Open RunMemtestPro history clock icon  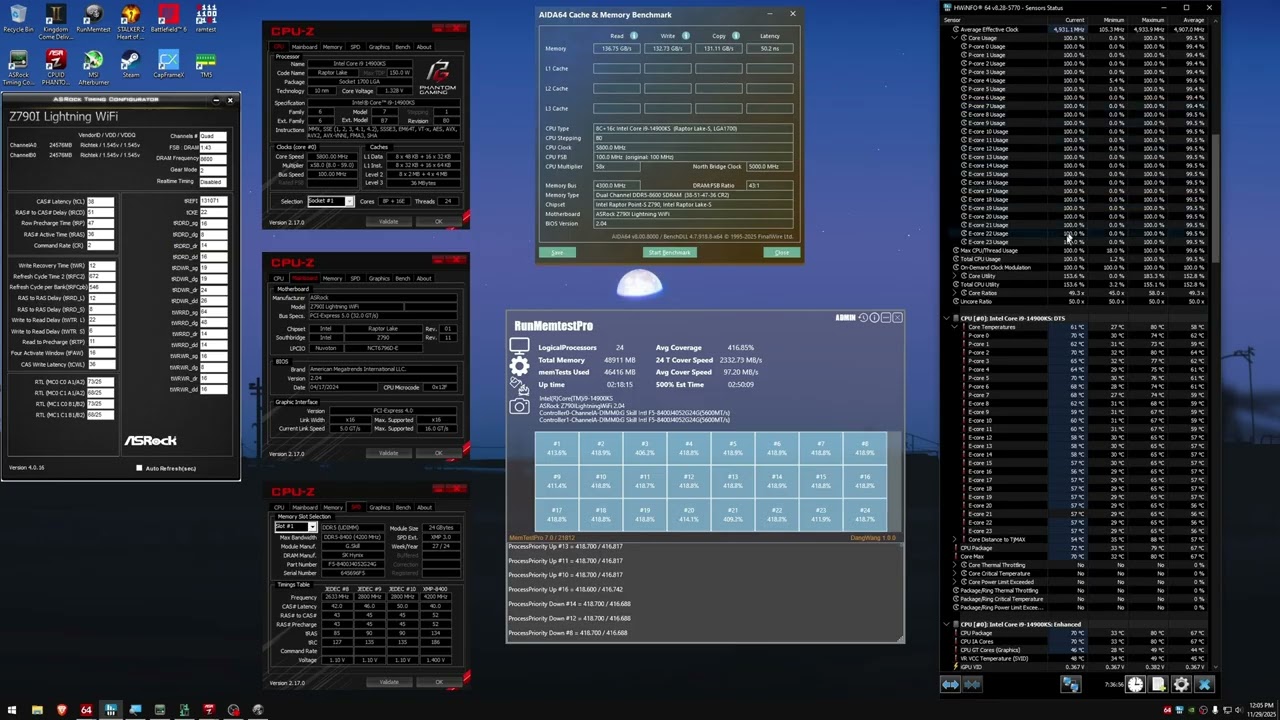863,317
